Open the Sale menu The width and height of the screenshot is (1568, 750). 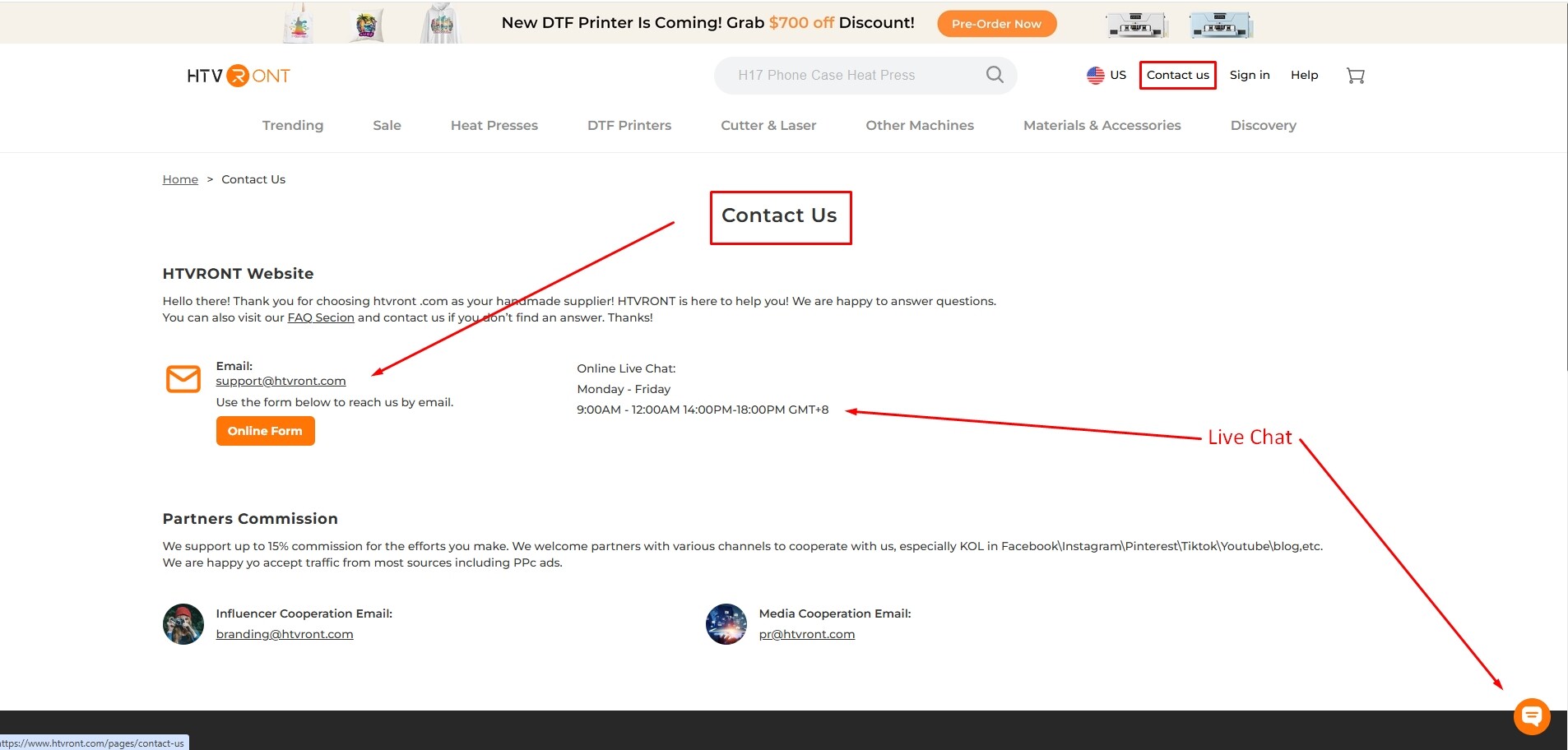[387, 125]
